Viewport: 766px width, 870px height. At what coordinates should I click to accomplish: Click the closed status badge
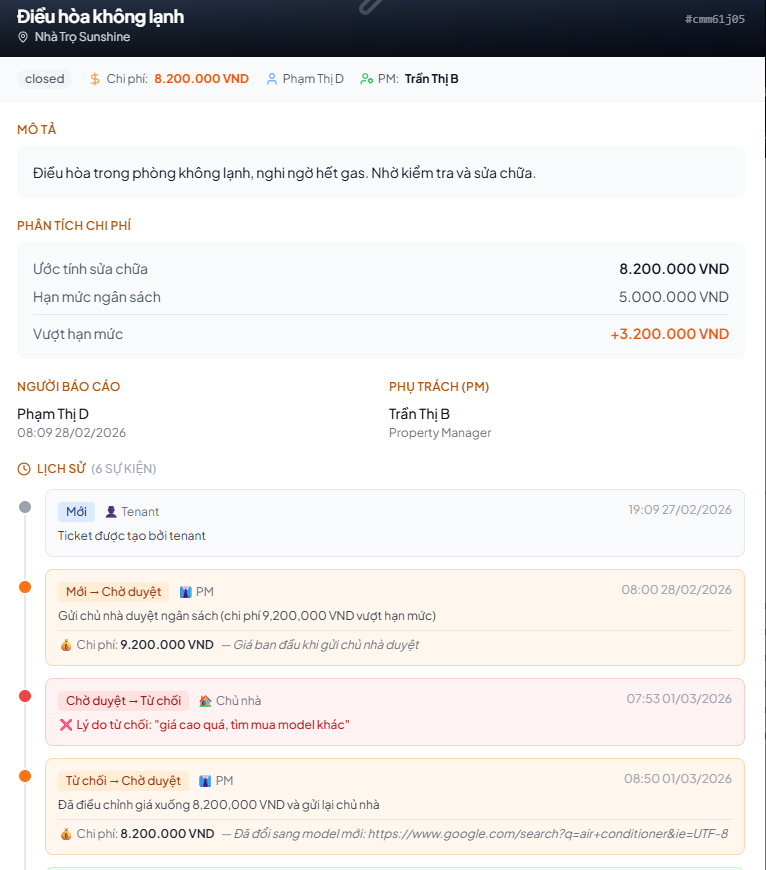point(45,79)
